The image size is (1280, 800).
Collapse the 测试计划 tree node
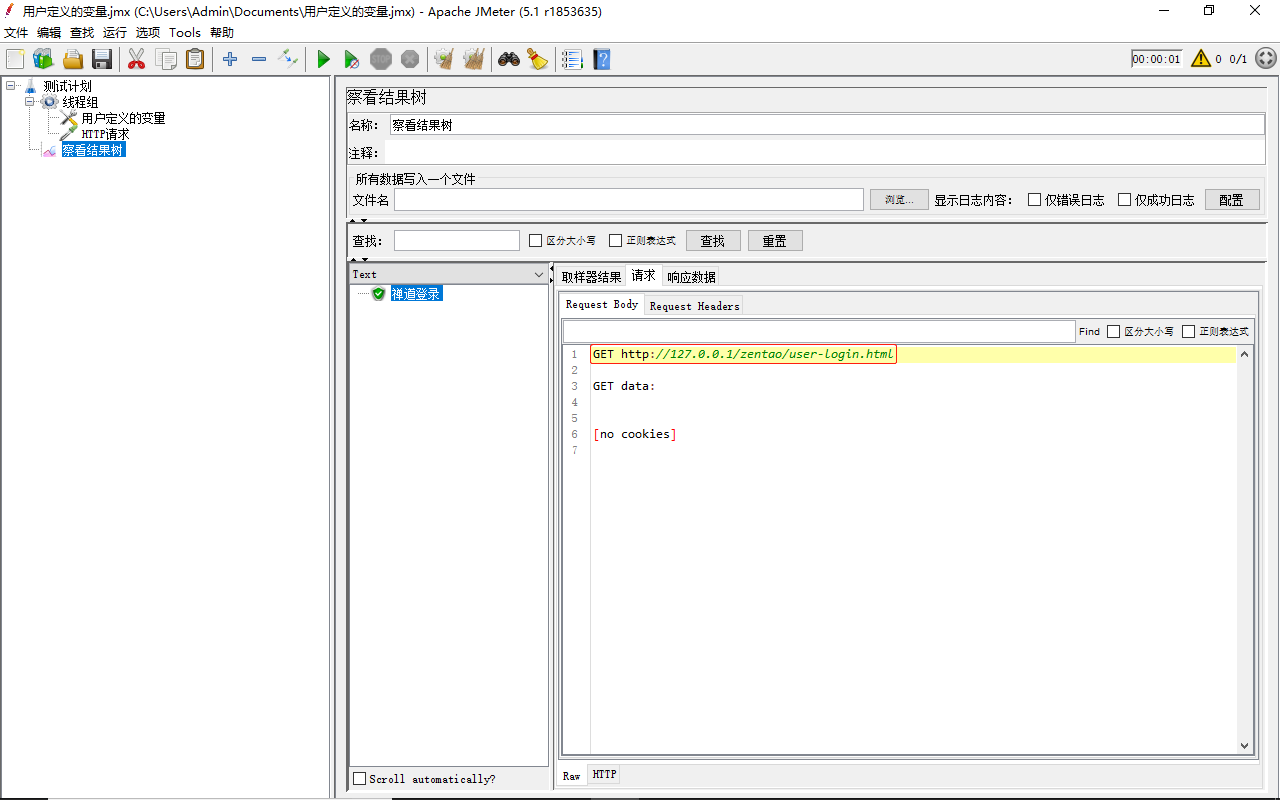(10, 86)
